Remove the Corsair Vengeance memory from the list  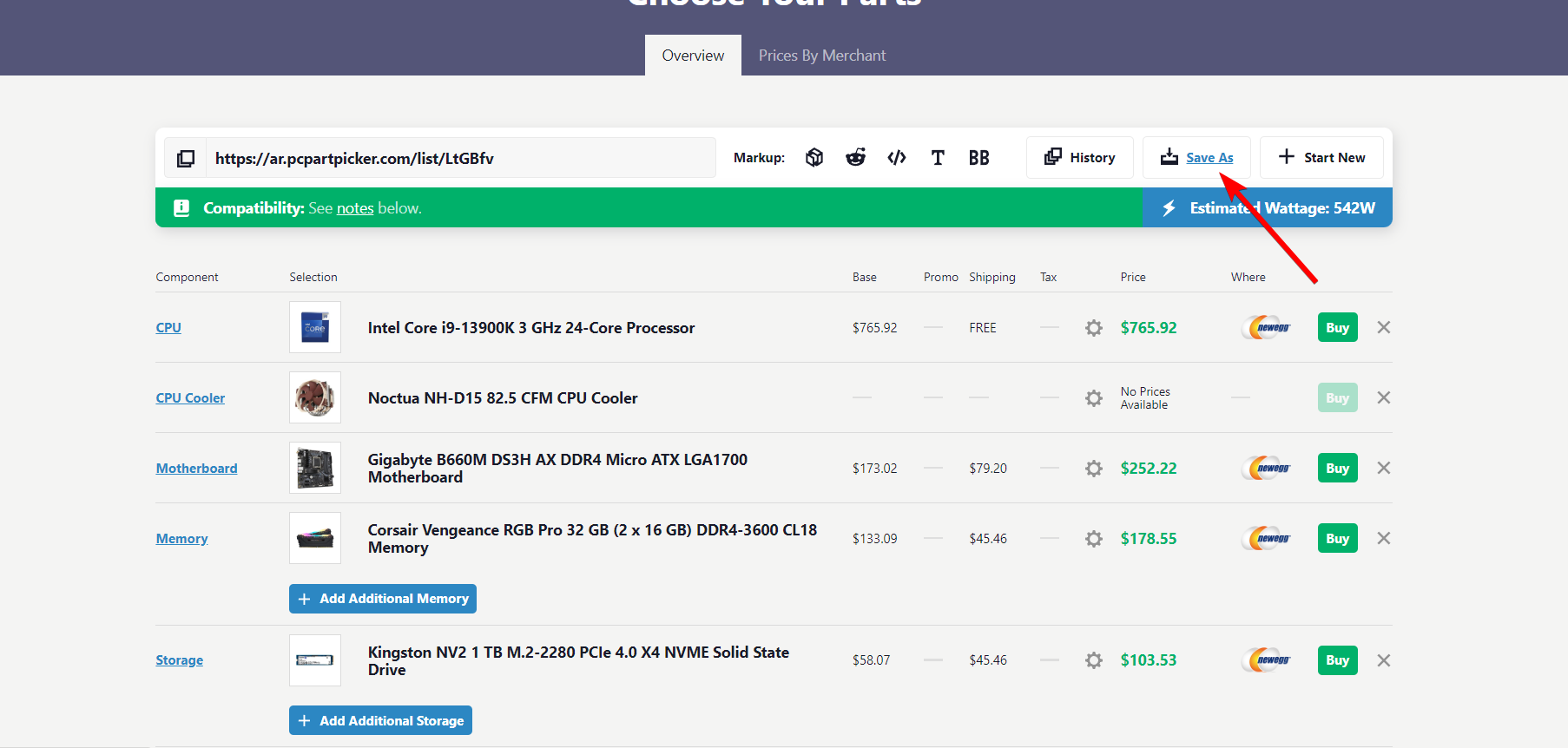(1384, 538)
